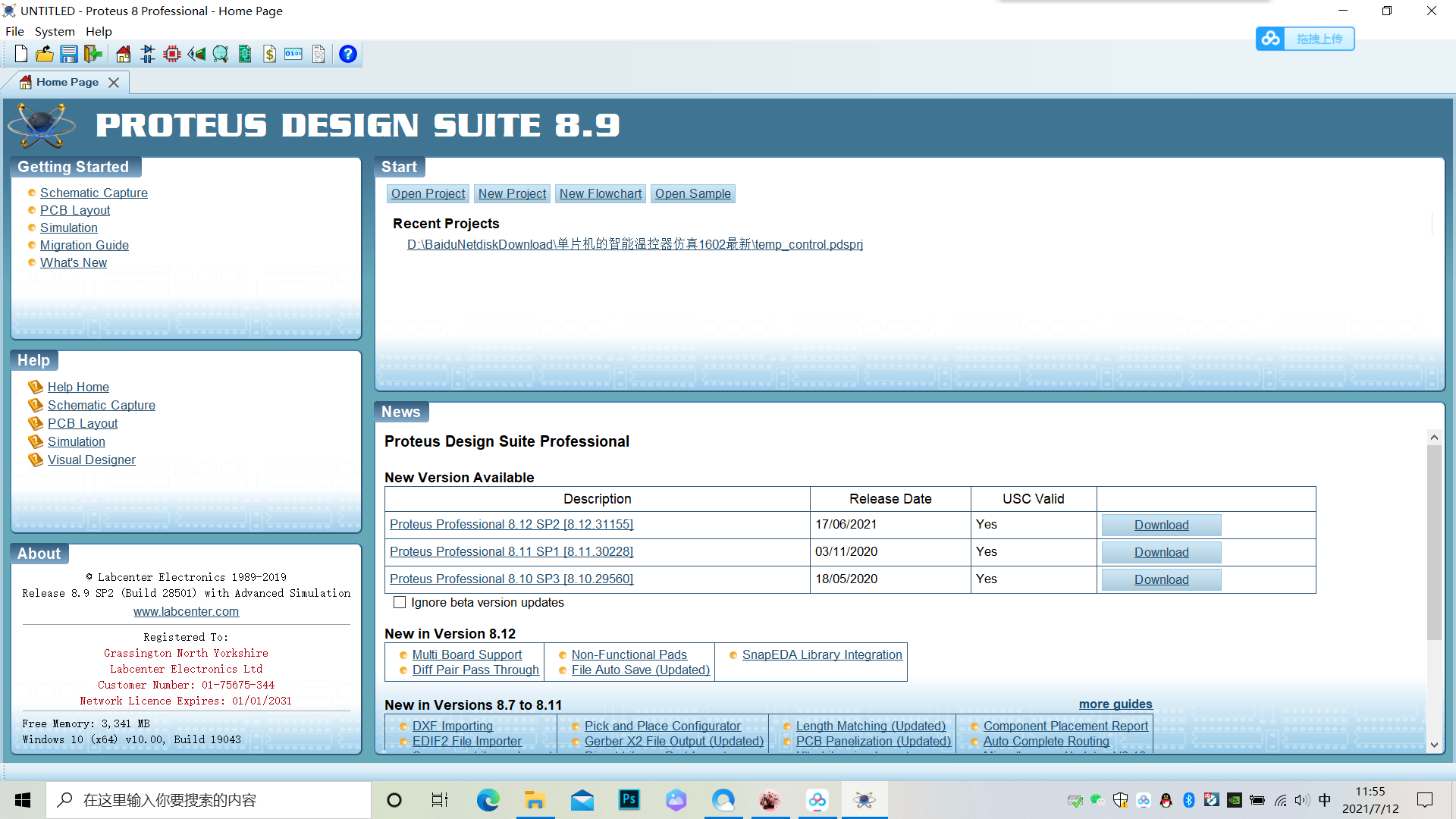Open Source Code binary icon
Screen dimensions: 1456x819
(x=293, y=54)
